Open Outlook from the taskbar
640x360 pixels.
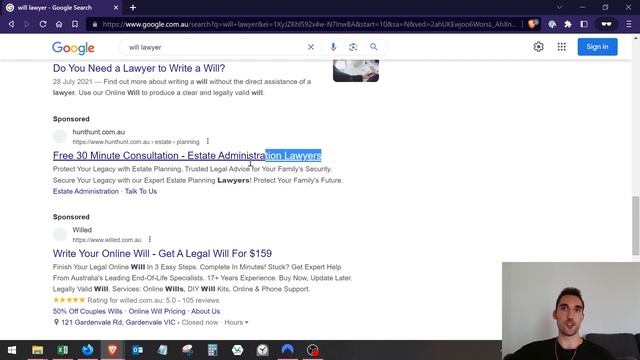coord(138,350)
